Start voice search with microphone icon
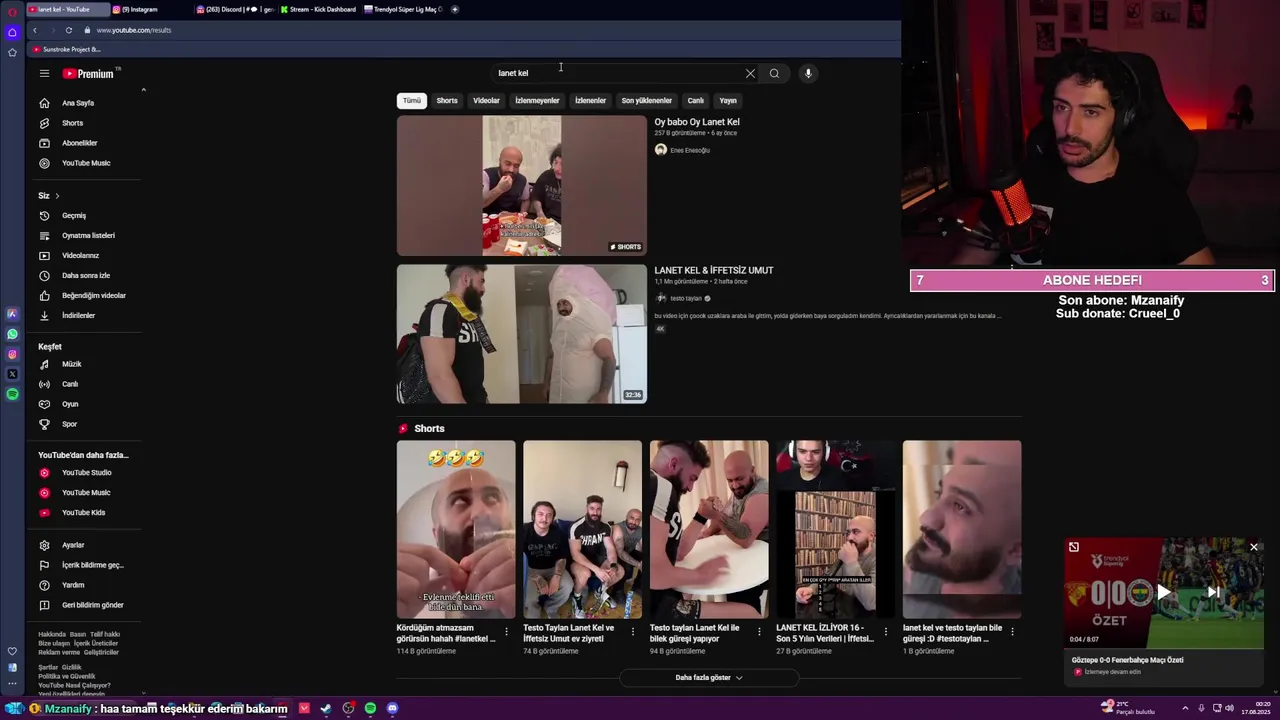Screen dimensions: 1280x720 808,73
